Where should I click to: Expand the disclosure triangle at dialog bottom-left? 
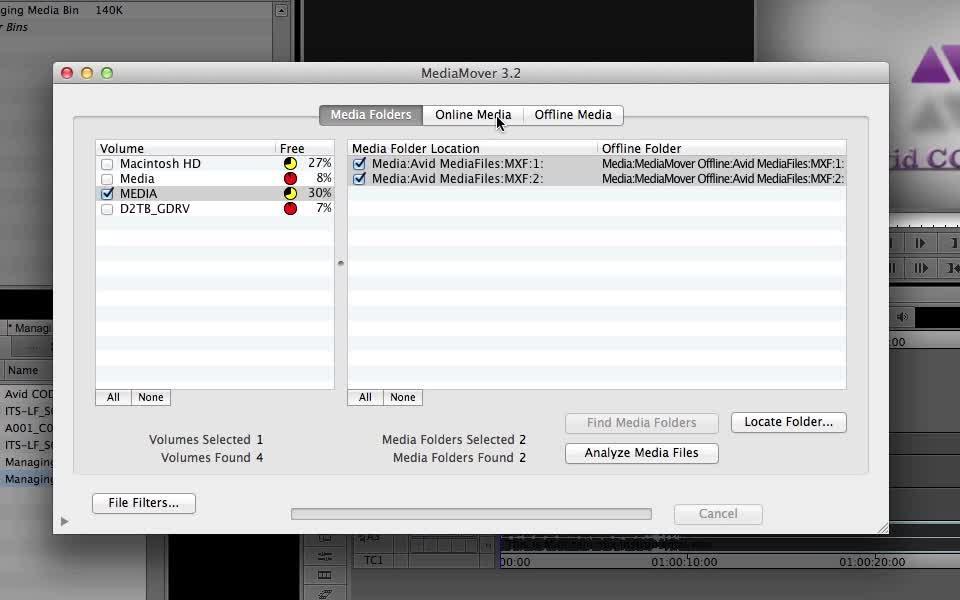[64, 522]
